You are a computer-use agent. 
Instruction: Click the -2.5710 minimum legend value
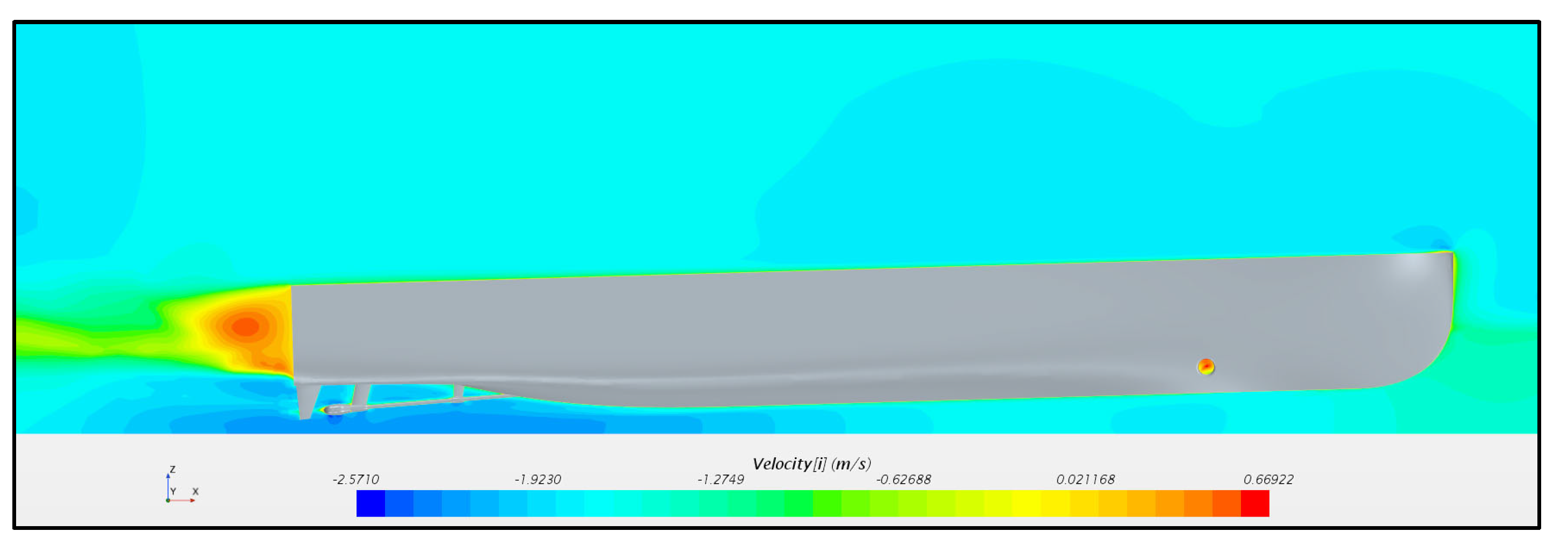pos(355,479)
